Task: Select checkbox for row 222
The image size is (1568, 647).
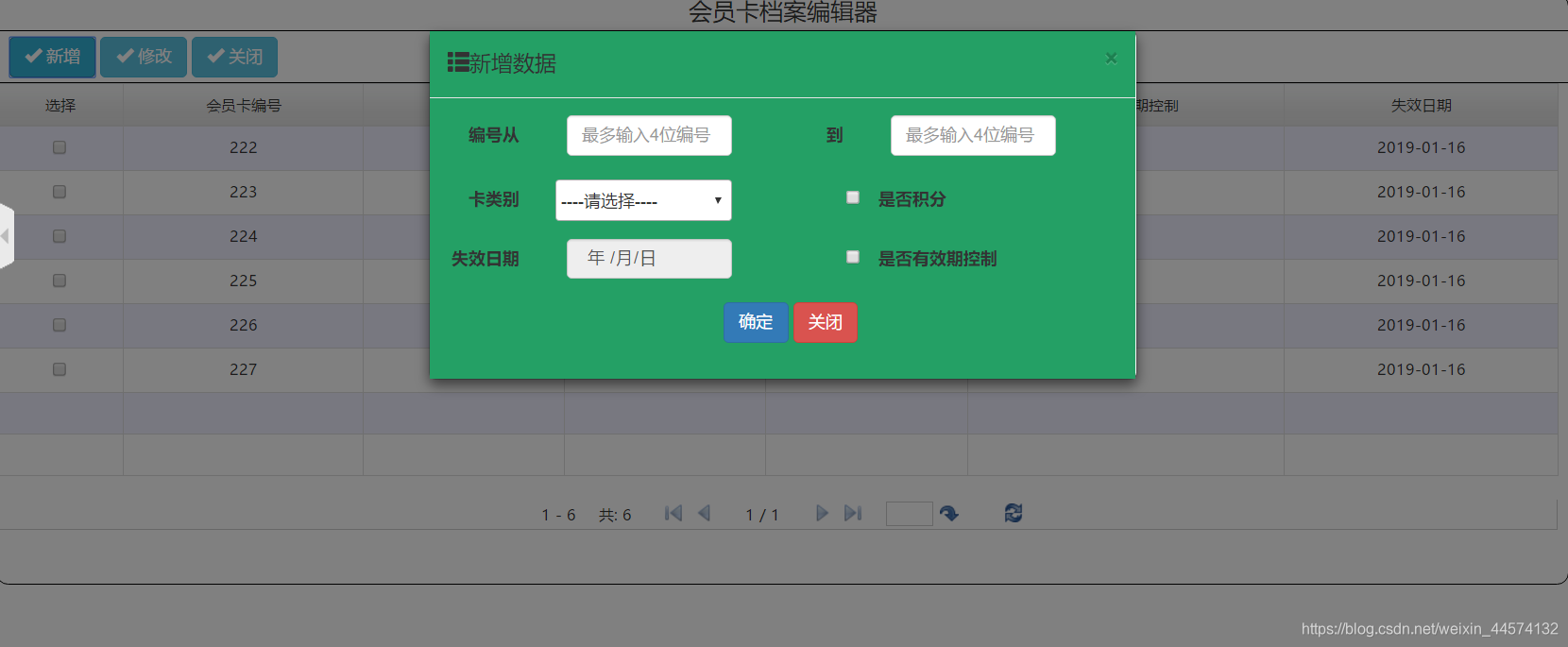Action: 60,147
